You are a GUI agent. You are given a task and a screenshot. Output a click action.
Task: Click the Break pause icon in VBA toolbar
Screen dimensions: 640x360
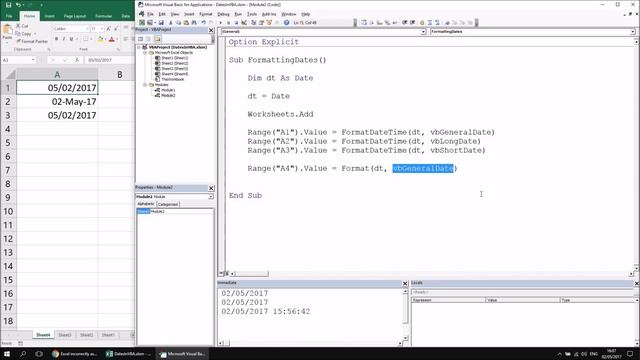click(x=228, y=22)
